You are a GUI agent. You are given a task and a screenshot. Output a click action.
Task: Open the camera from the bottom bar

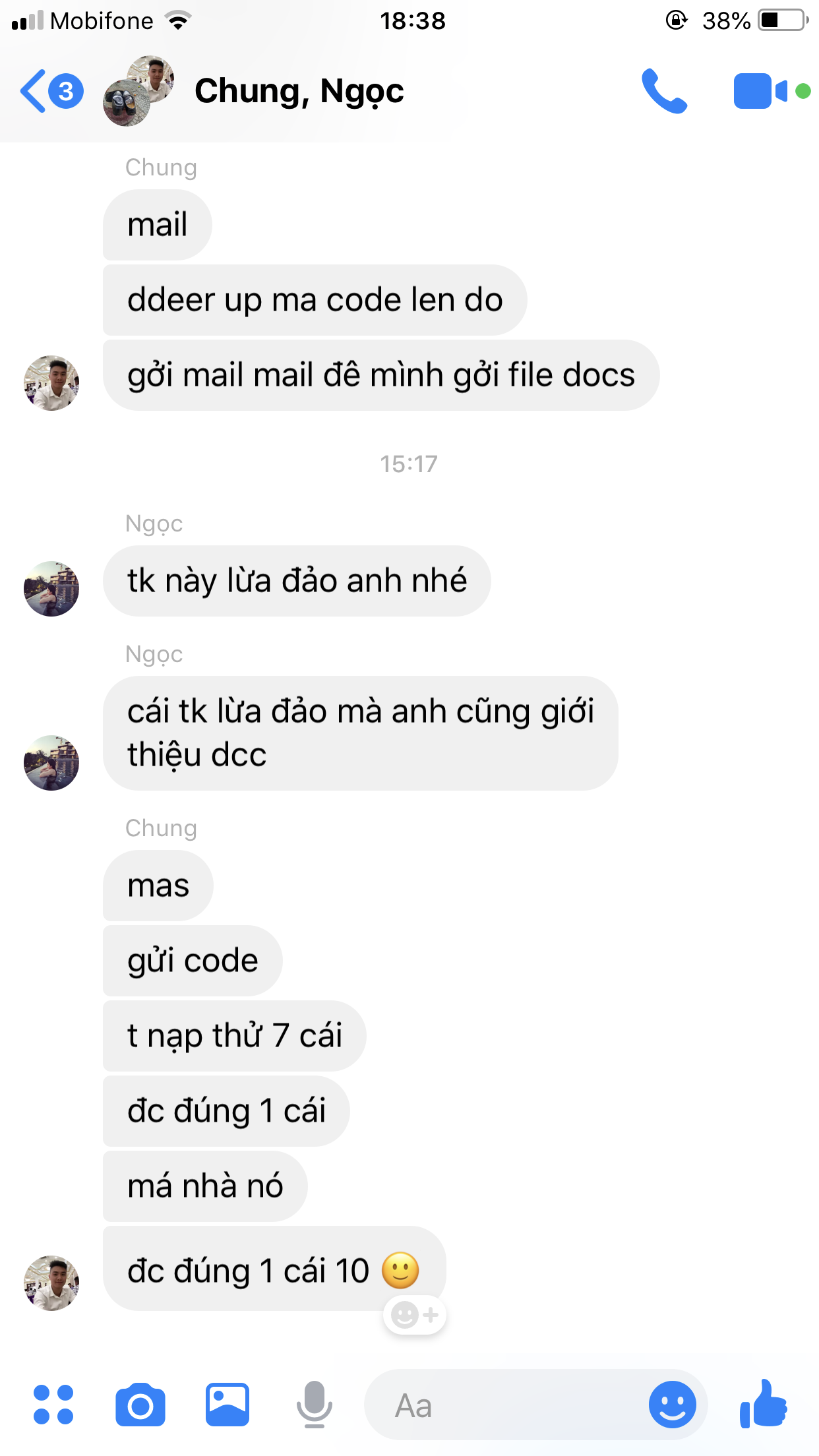pyautogui.click(x=140, y=1405)
